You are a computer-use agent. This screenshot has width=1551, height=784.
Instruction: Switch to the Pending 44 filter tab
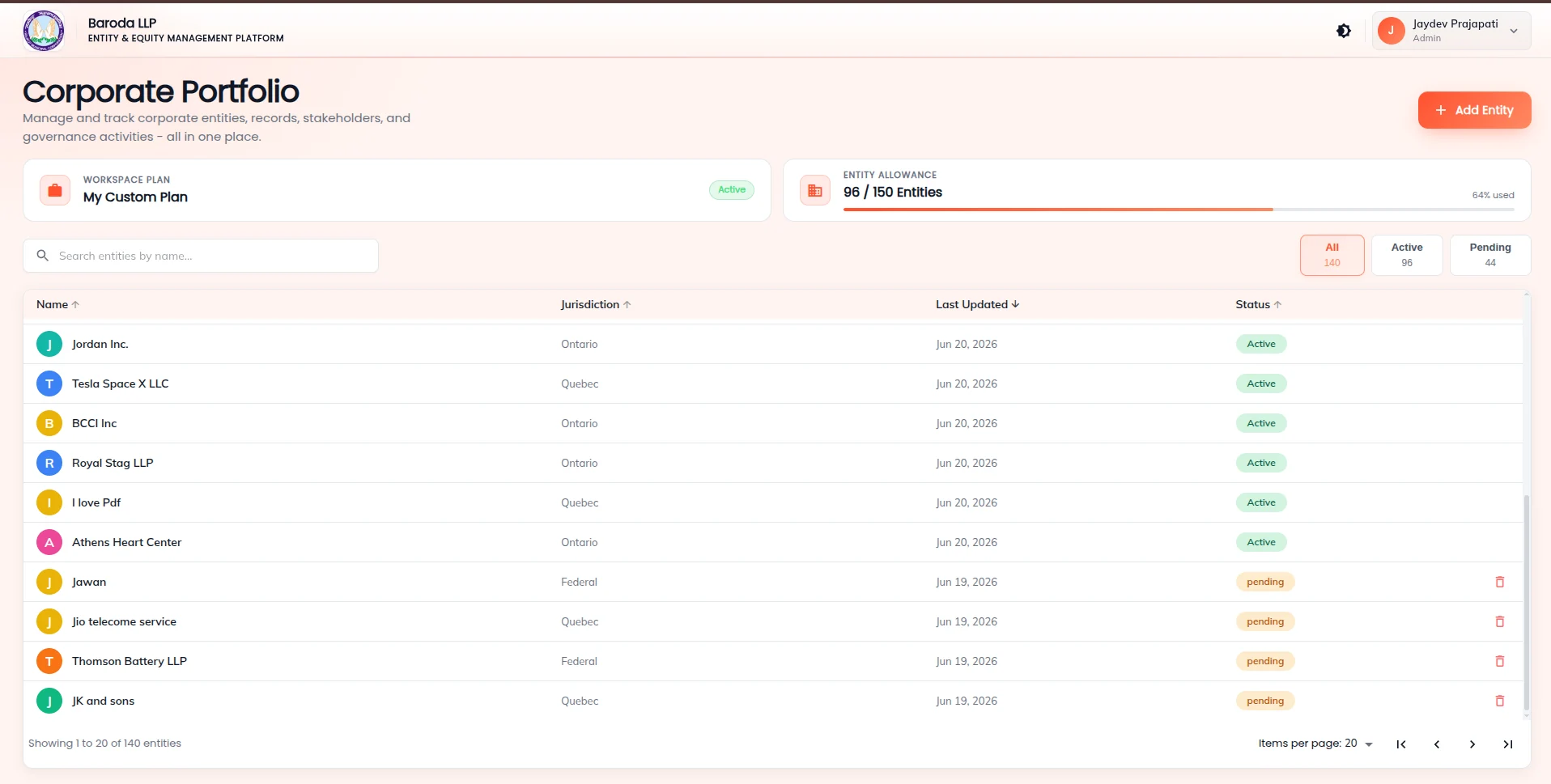(x=1489, y=255)
